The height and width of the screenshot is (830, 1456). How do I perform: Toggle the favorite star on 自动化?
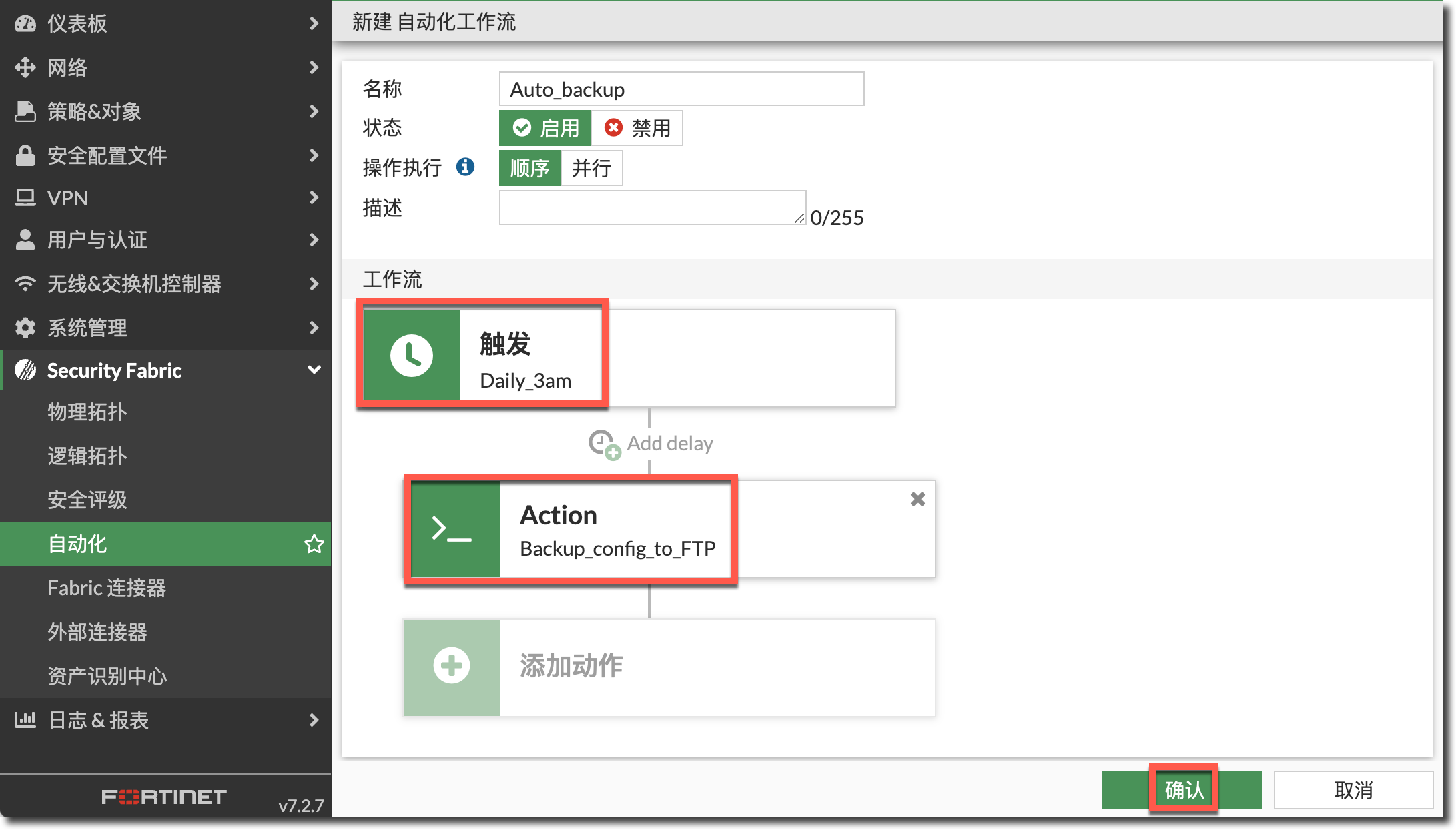click(313, 543)
